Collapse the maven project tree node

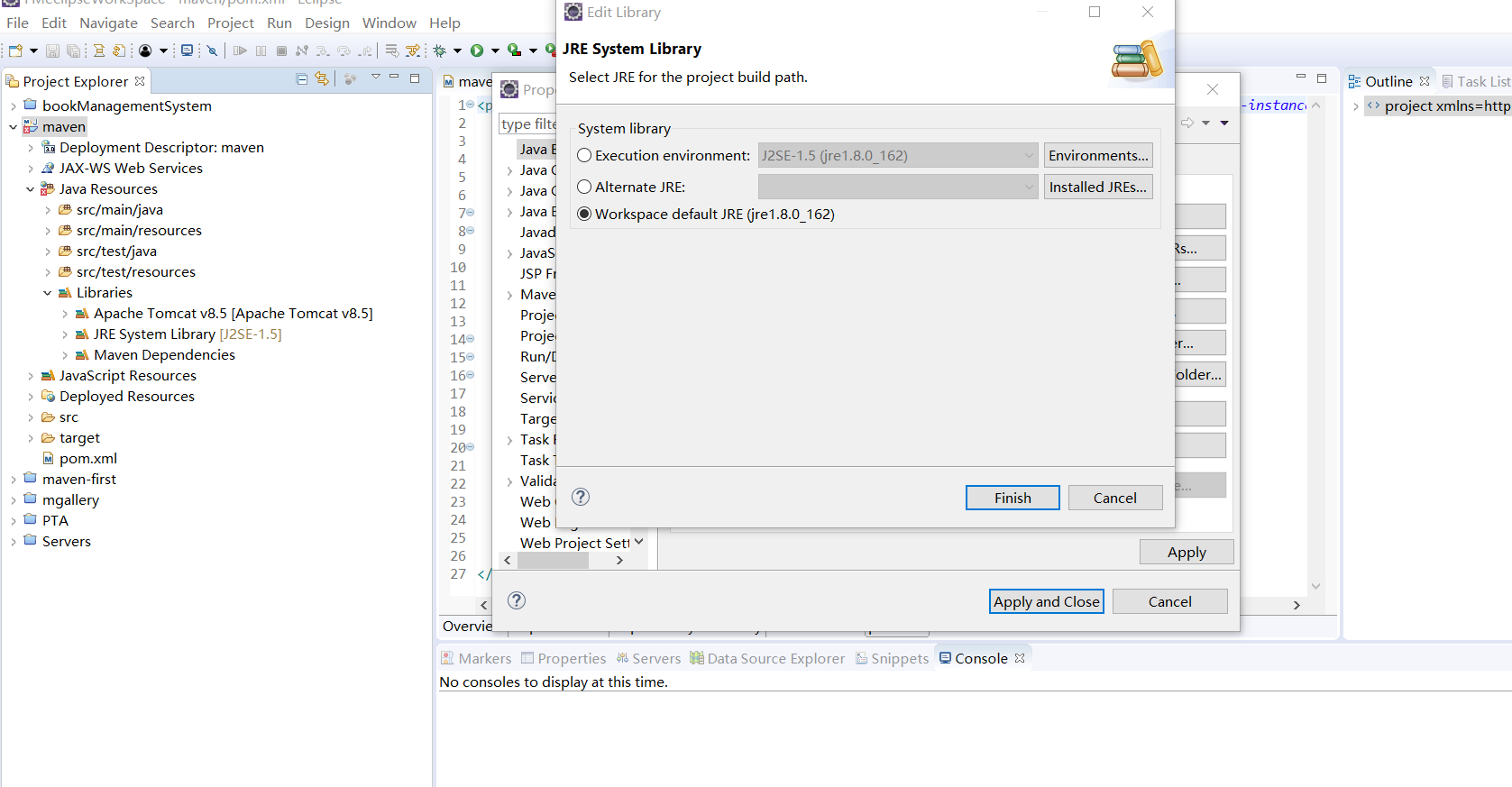coord(13,127)
